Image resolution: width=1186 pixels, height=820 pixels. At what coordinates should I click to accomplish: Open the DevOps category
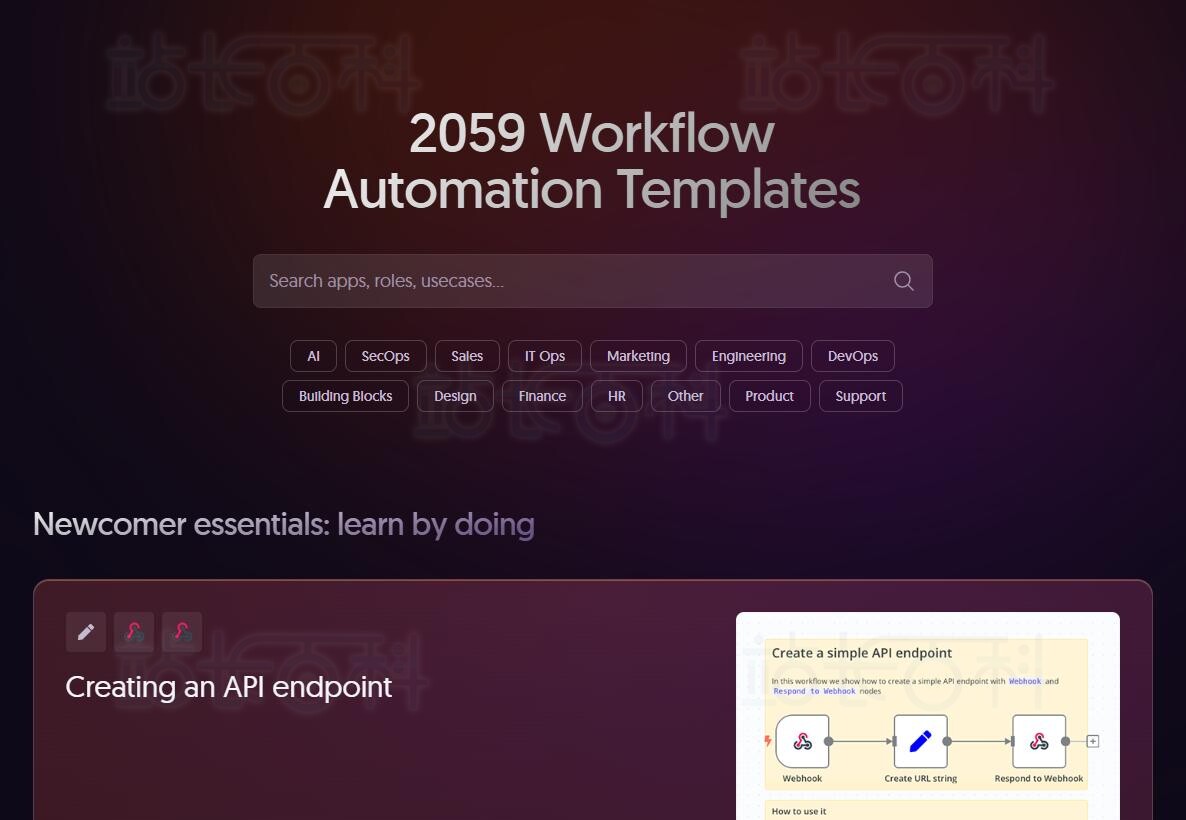852,356
